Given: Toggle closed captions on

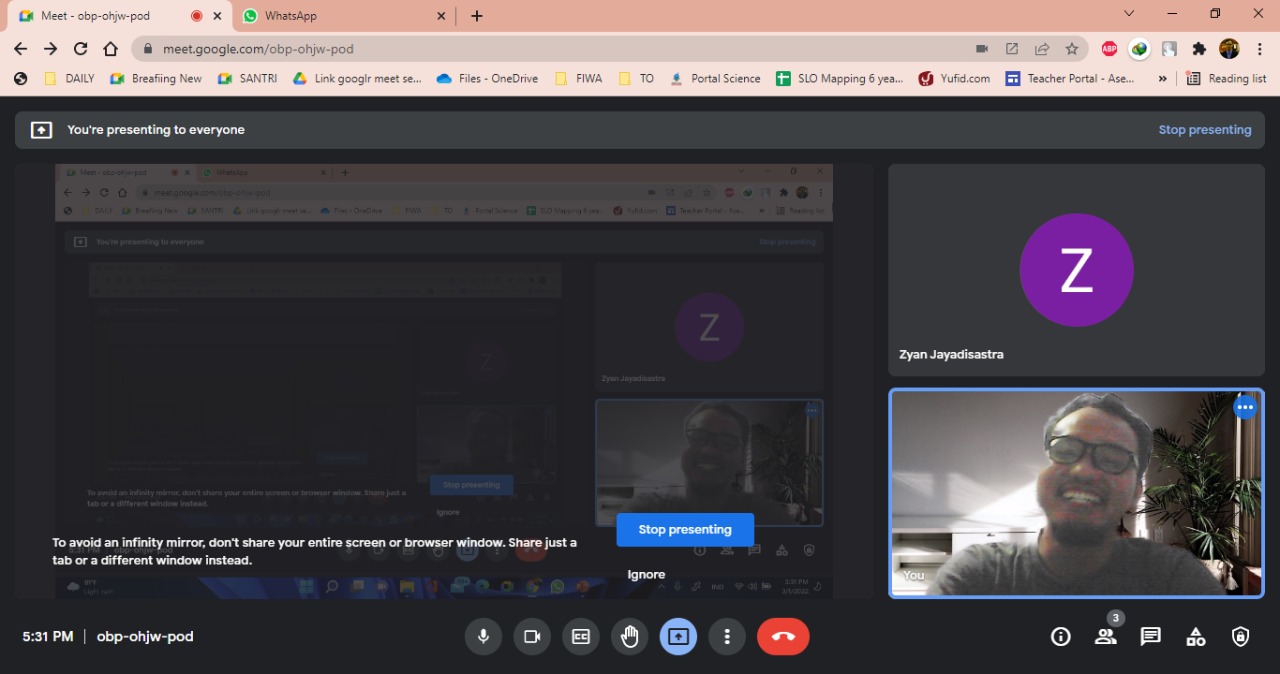Looking at the screenshot, I should pyautogui.click(x=581, y=637).
